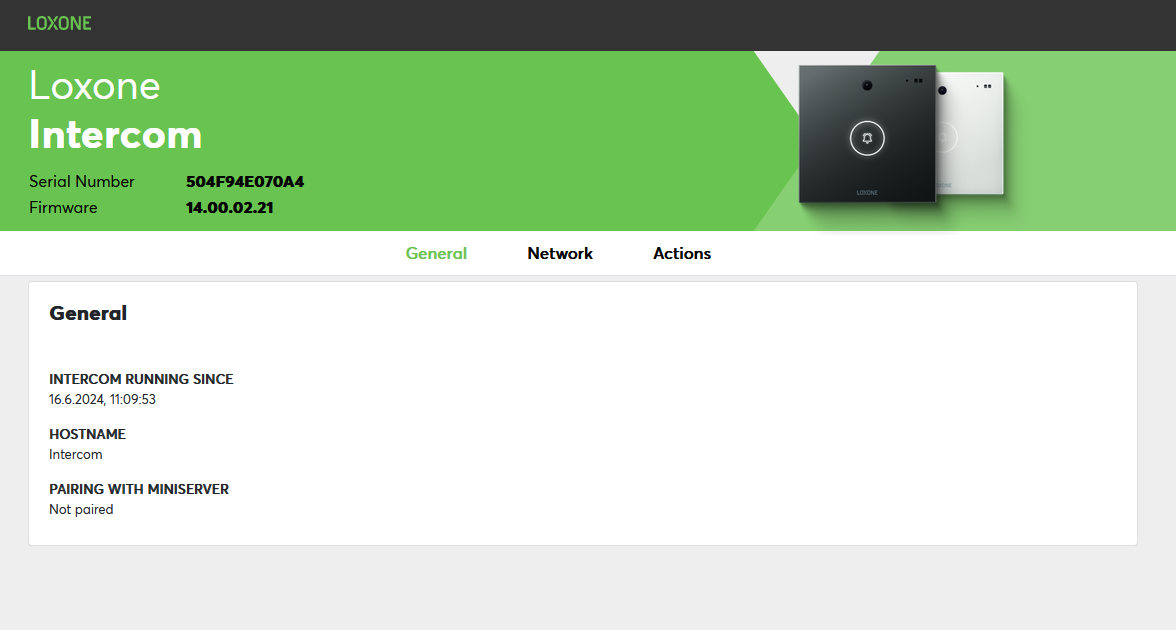Switch to the General tab
The height and width of the screenshot is (630, 1176).
coord(436,254)
